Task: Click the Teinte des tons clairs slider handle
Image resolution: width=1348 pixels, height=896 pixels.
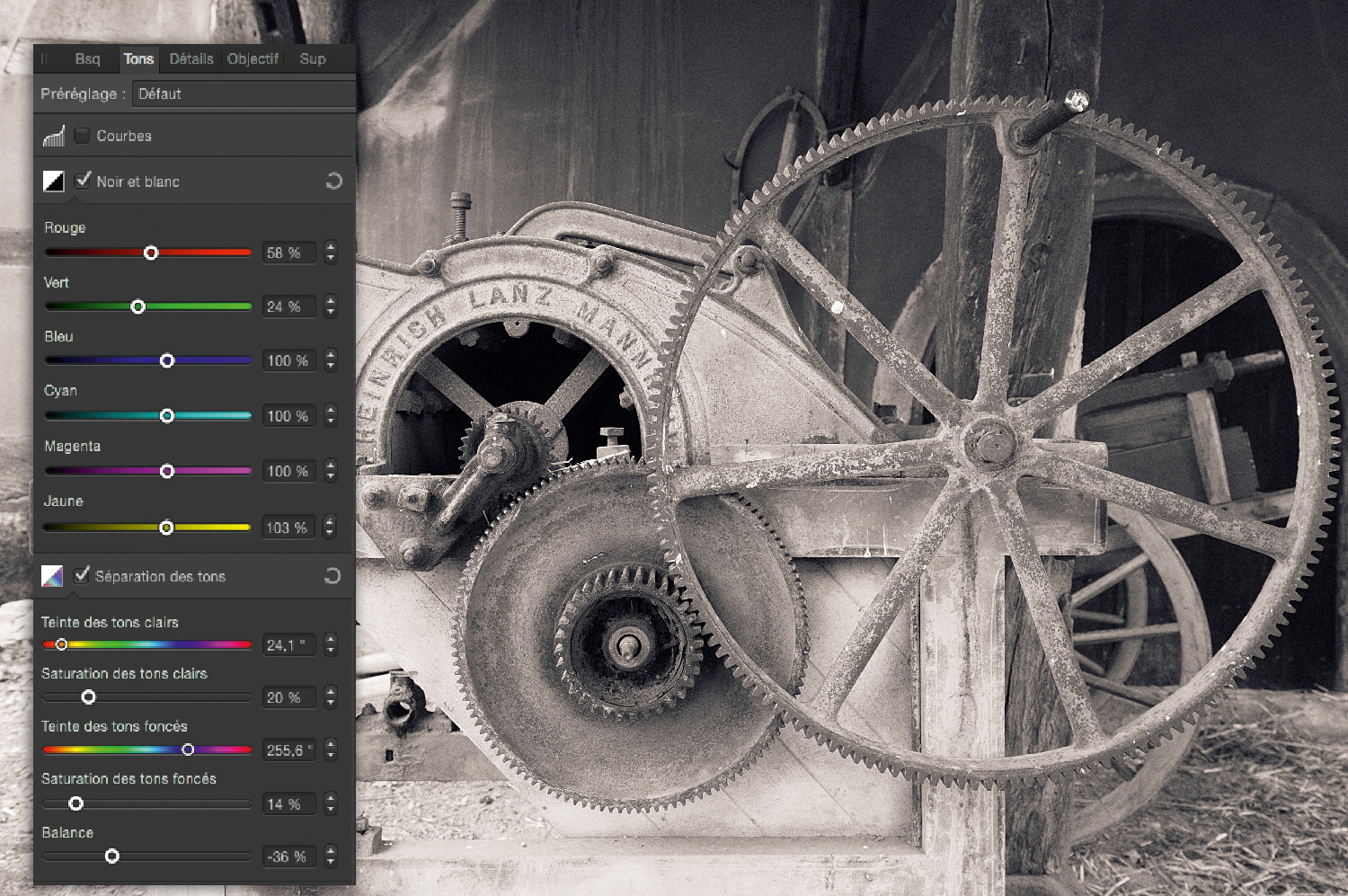Action: (61, 644)
